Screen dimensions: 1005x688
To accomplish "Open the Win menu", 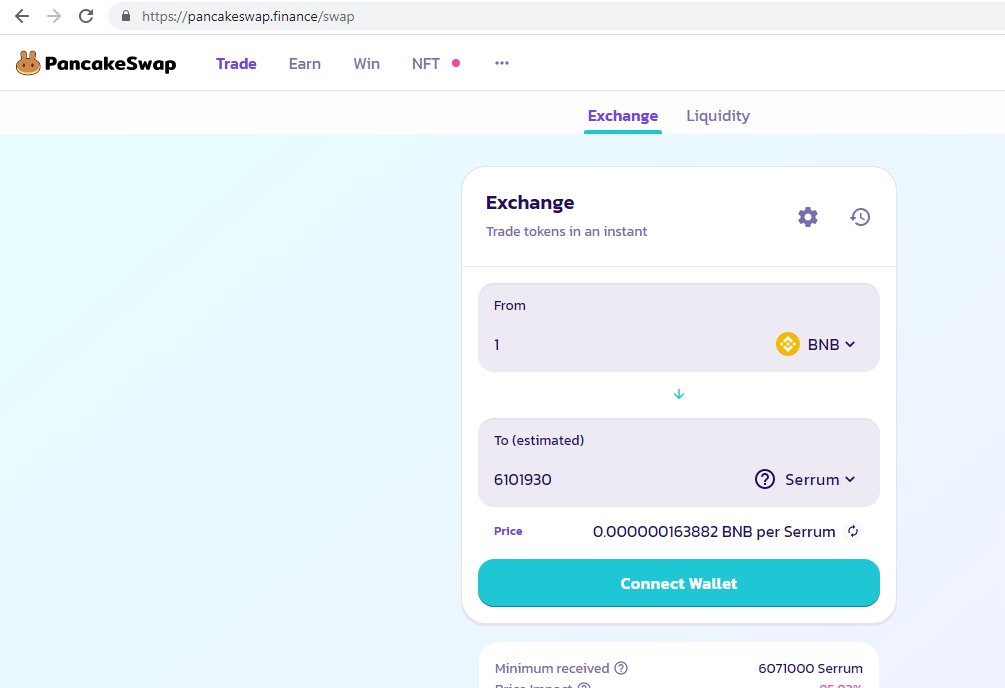I will point(366,63).
